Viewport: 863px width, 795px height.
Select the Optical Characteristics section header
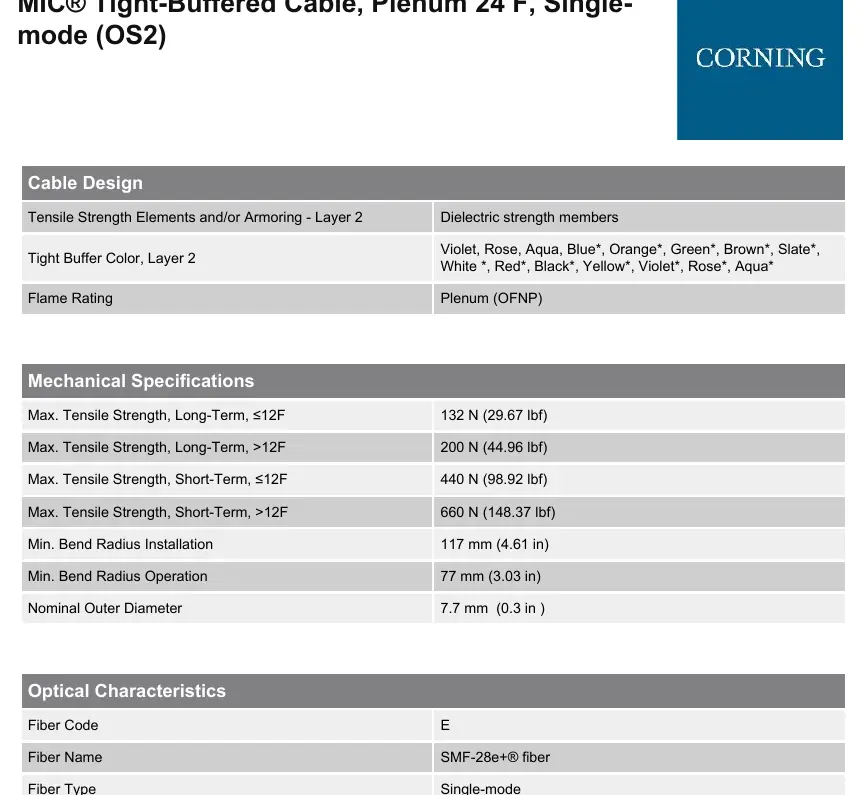[x=433, y=691]
